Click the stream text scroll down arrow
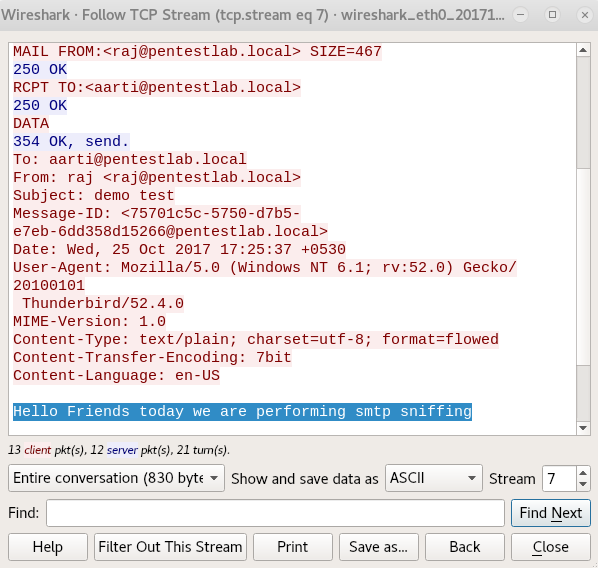Image resolution: width=598 pixels, height=568 pixels. (583, 428)
